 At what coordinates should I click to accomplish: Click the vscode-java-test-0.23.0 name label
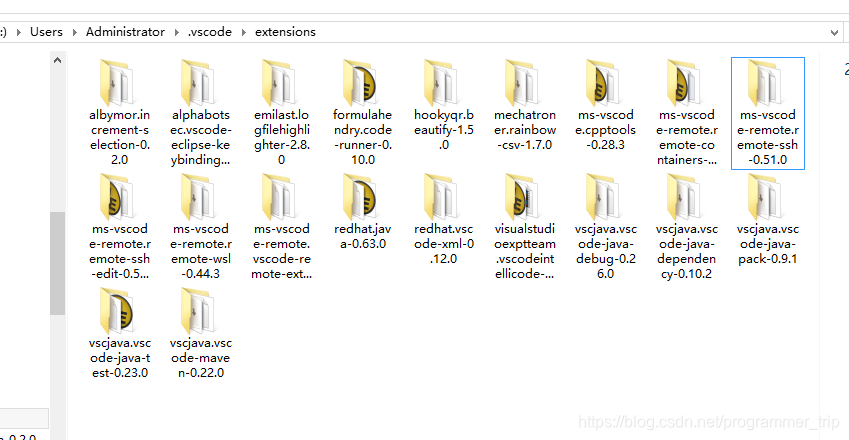(x=120, y=358)
